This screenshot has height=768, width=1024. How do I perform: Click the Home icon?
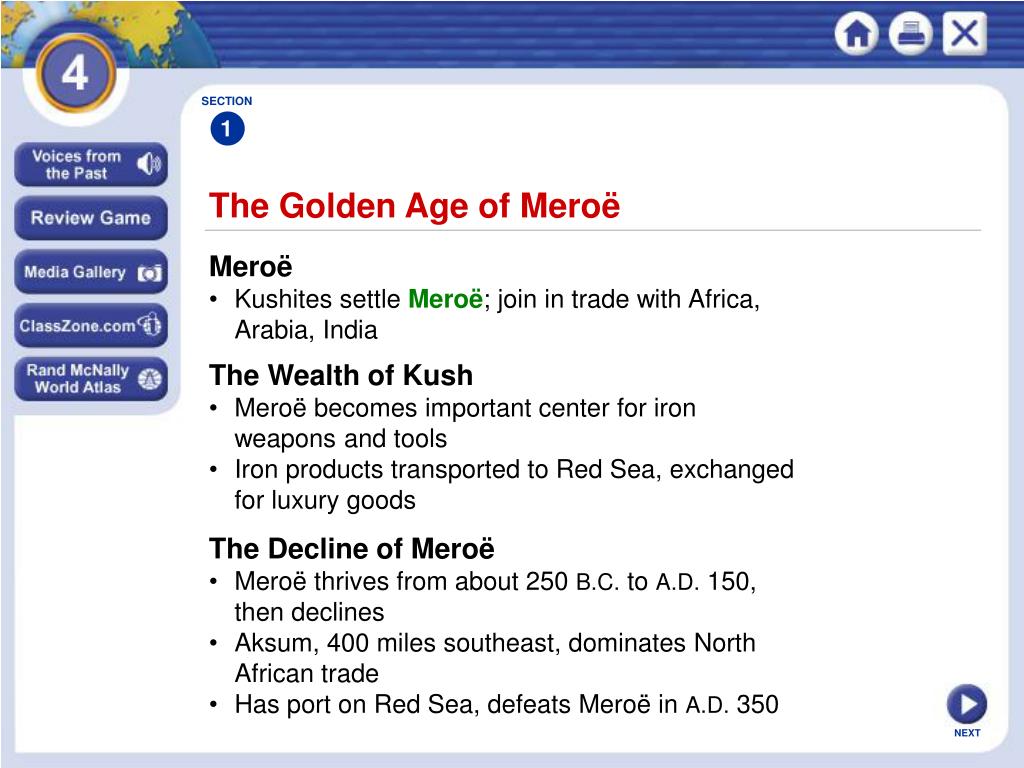(x=856, y=33)
